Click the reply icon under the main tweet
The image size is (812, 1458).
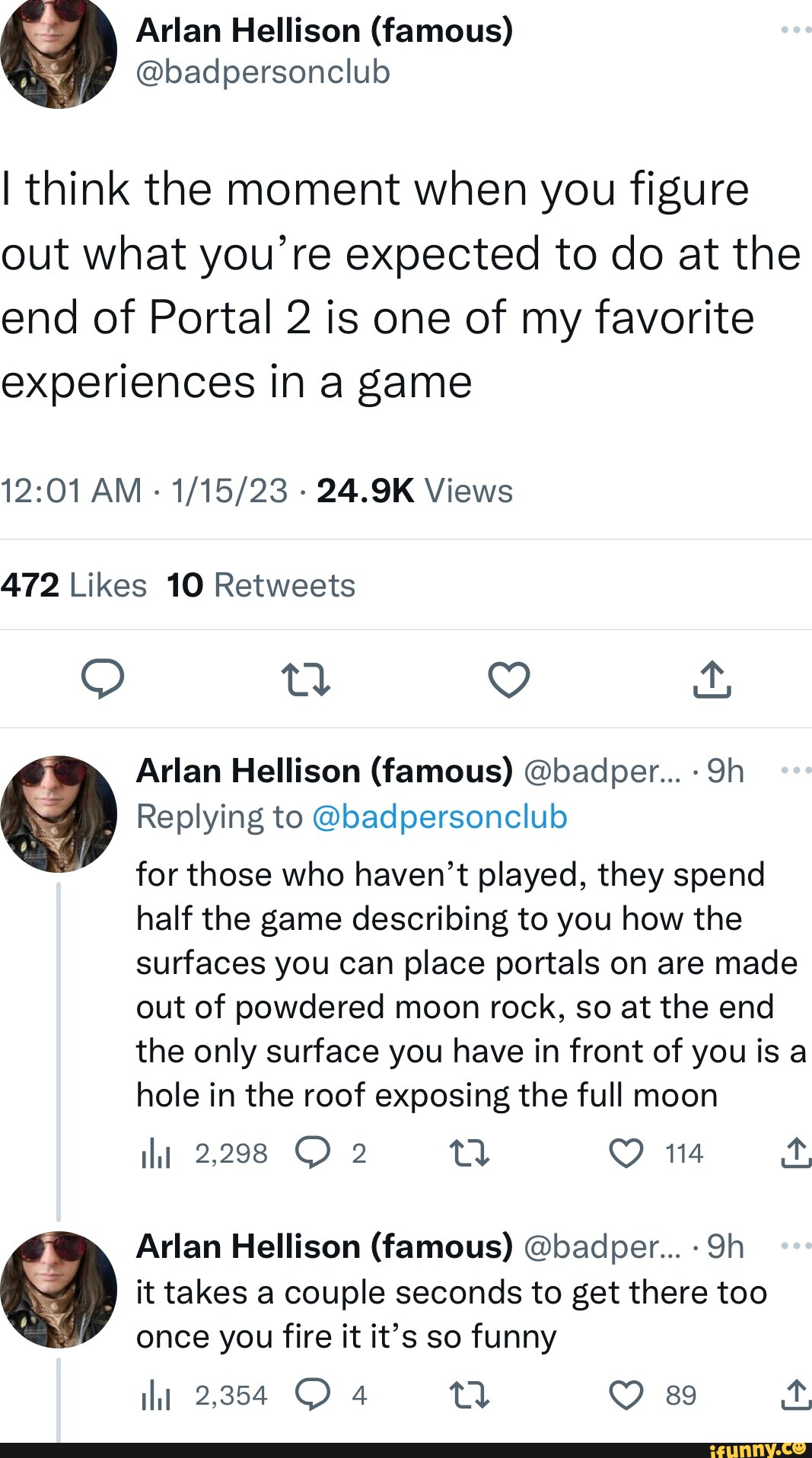point(103,679)
